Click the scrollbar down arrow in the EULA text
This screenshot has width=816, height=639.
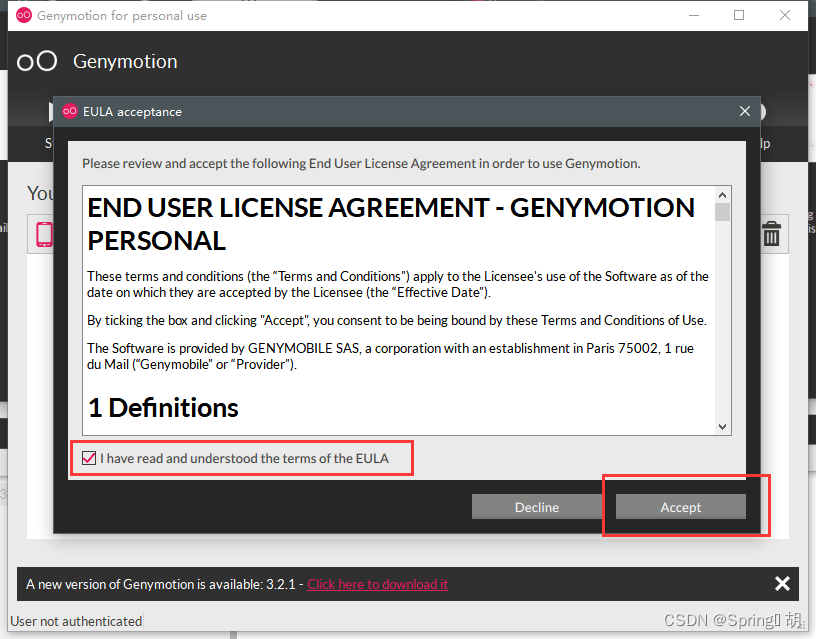click(x=722, y=427)
